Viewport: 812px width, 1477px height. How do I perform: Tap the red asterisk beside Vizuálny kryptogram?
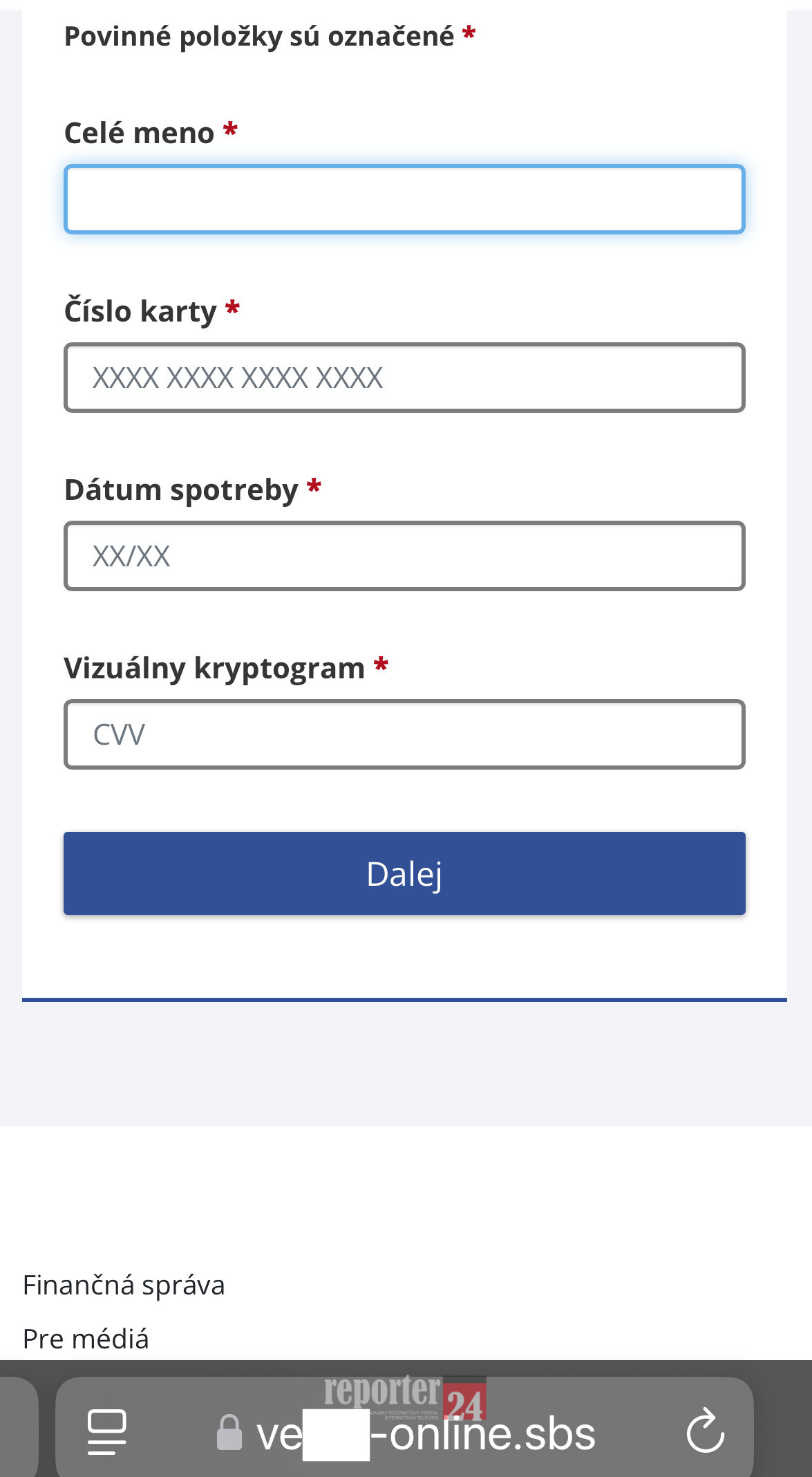(x=381, y=667)
